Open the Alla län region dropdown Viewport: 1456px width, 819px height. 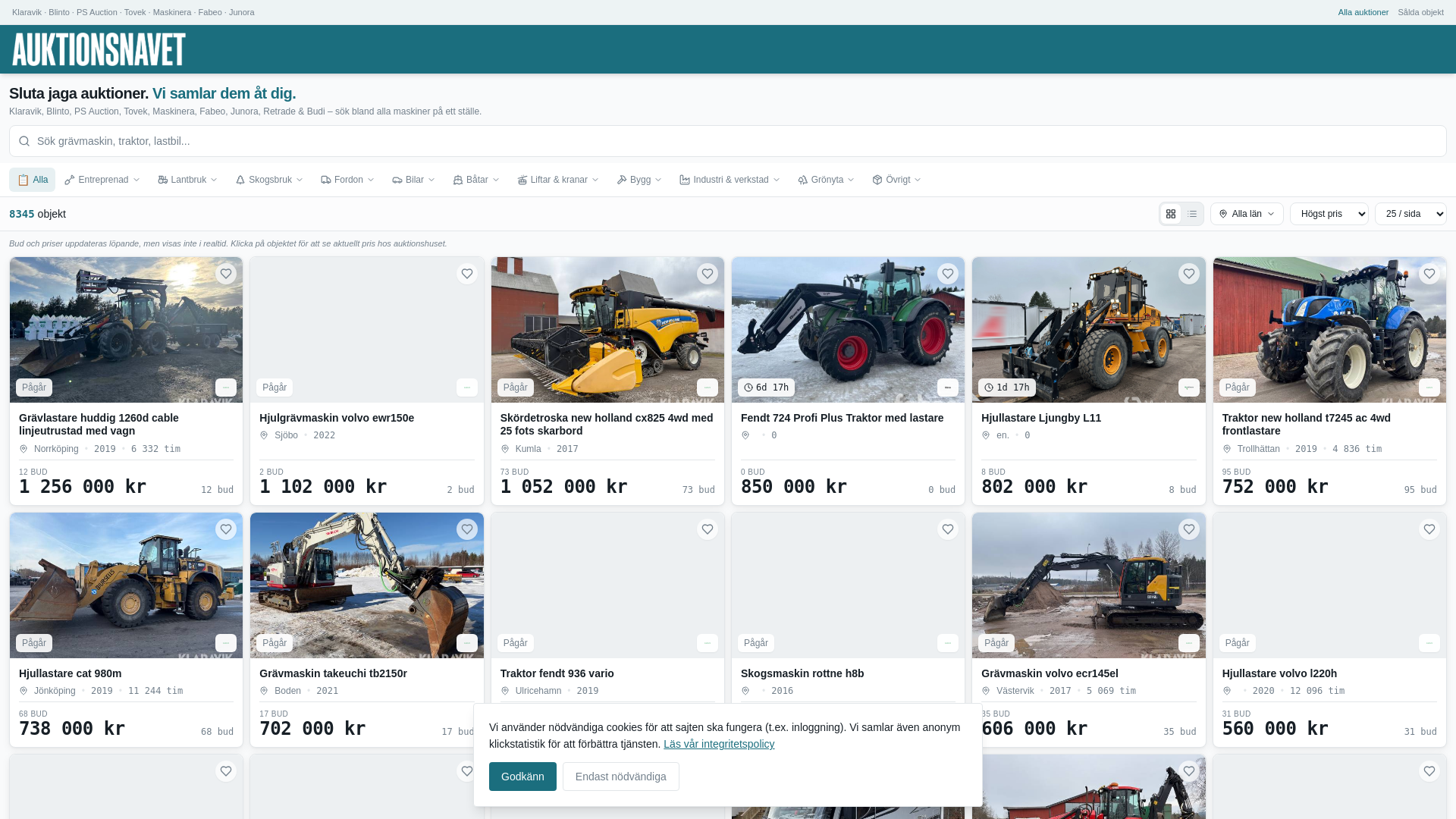[x=1247, y=214]
